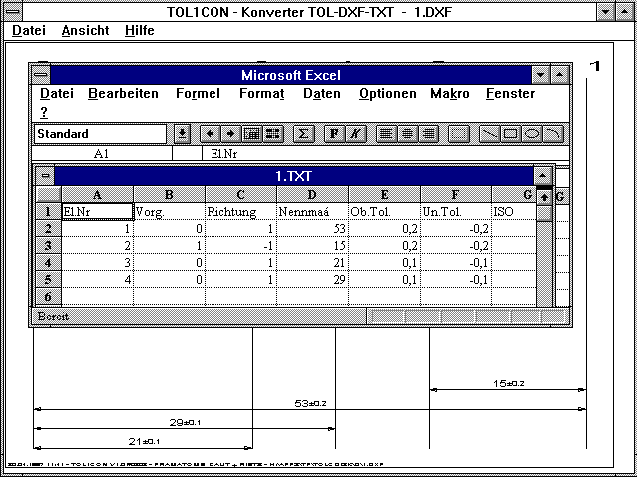Click the vertical scroll thumb in 1.TXT
Image resolution: width=637 pixels, height=478 pixels.
[544, 213]
